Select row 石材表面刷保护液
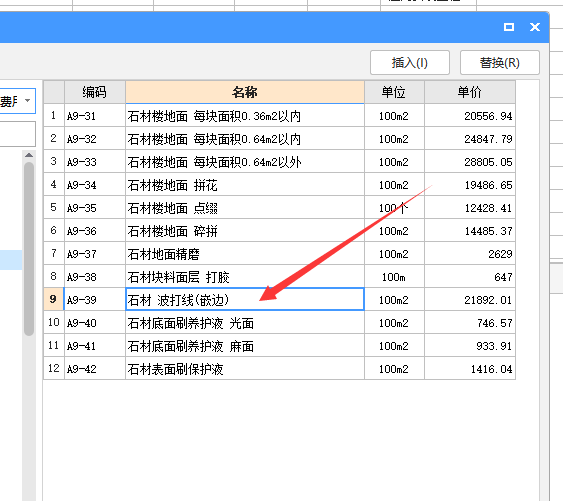The height and width of the screenshot is (501, 563). [245, 368]
